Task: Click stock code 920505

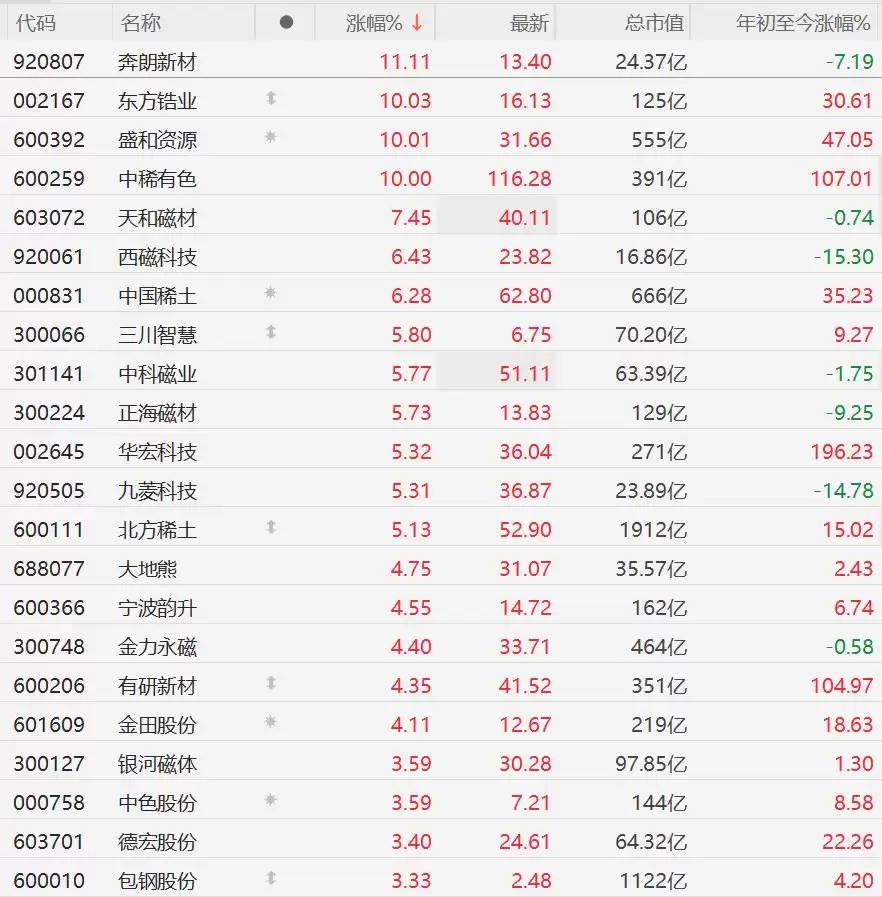Action: 49,491
